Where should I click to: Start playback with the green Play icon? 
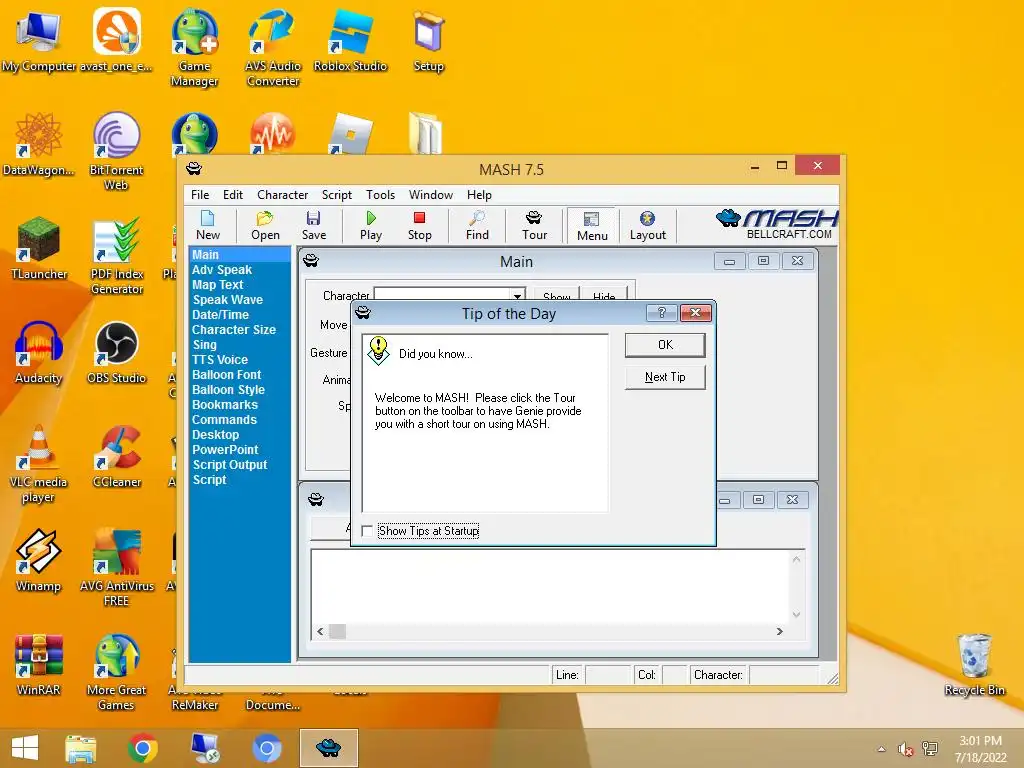click(x=370, y=226)
